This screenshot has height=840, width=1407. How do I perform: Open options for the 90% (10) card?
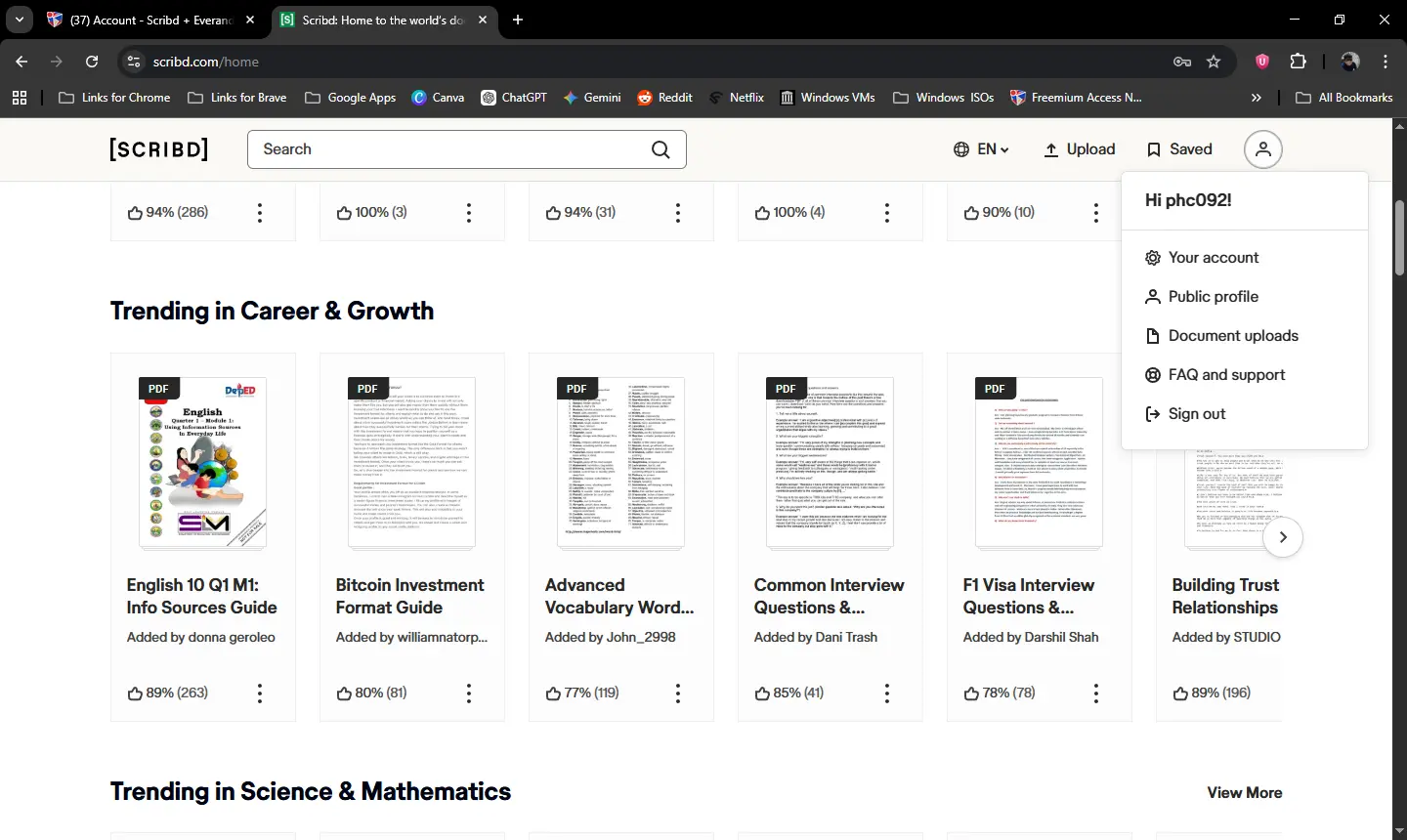pos(1096,213)
